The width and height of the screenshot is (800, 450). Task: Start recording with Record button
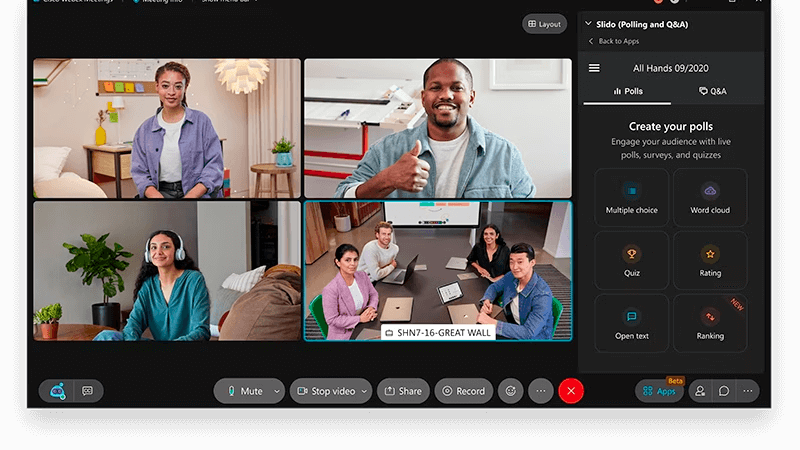463,391
